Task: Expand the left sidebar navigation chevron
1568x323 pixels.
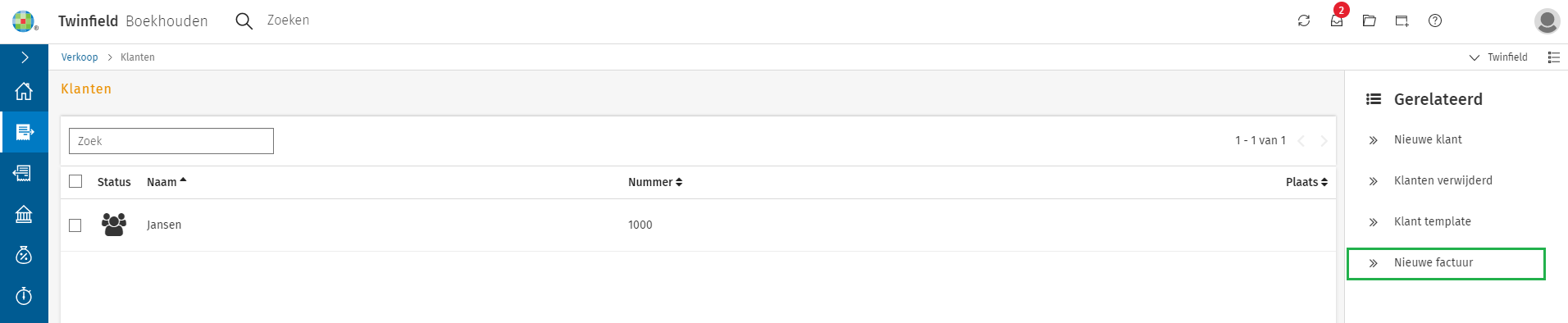Action: pos(25,57)
